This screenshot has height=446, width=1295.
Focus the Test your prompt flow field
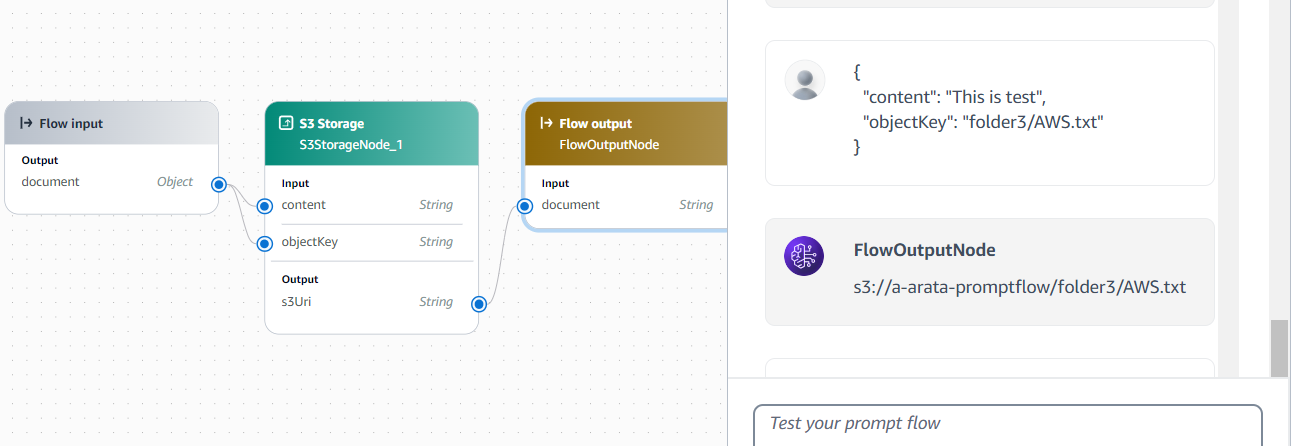(x=1007, y=423)
